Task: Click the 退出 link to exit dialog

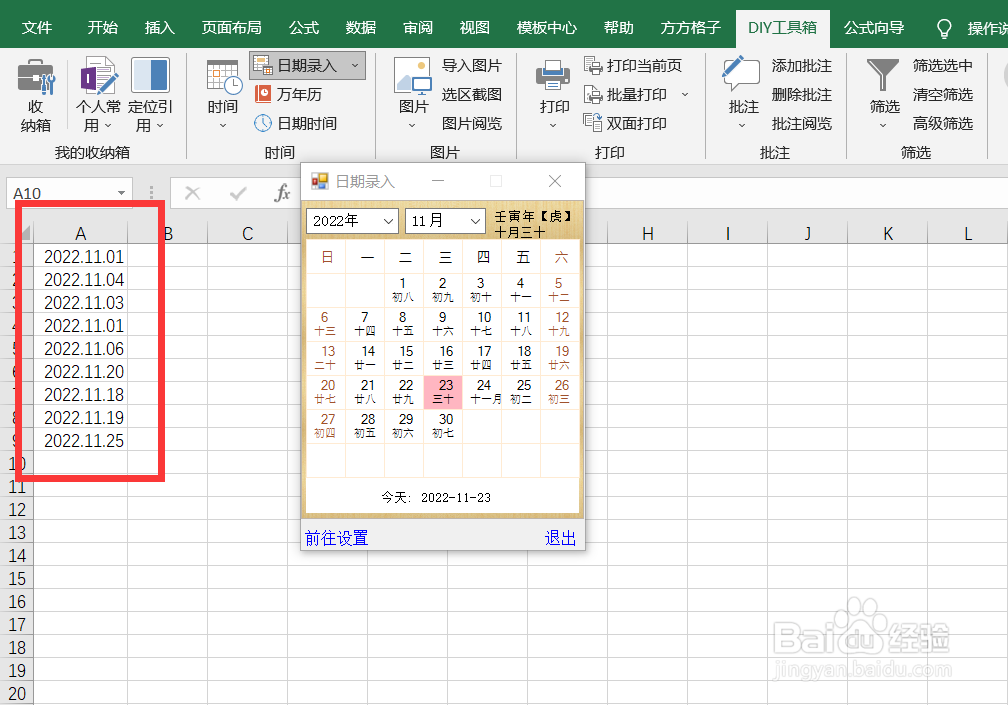Action: pyautogui.click(x=560, y=537)
